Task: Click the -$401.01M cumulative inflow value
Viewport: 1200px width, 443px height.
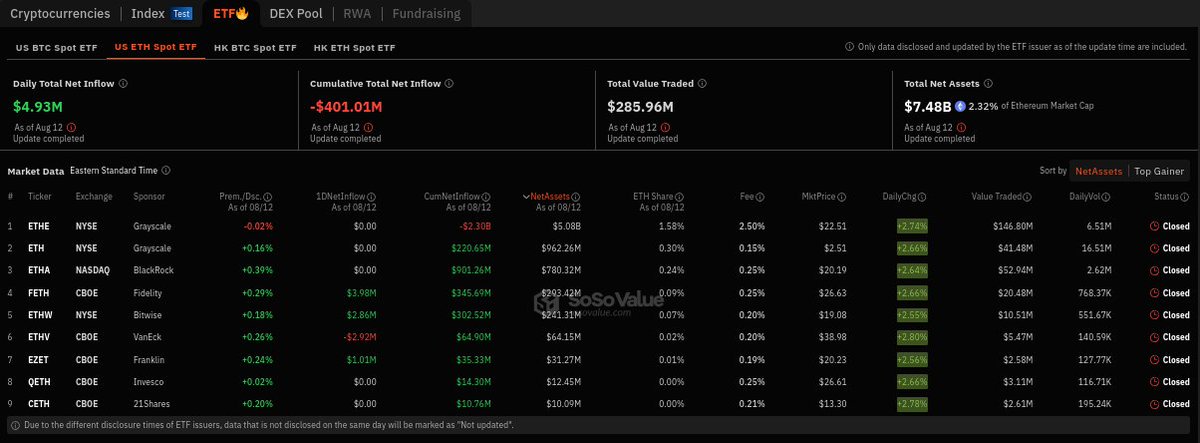Action: (x=346, y=106)
